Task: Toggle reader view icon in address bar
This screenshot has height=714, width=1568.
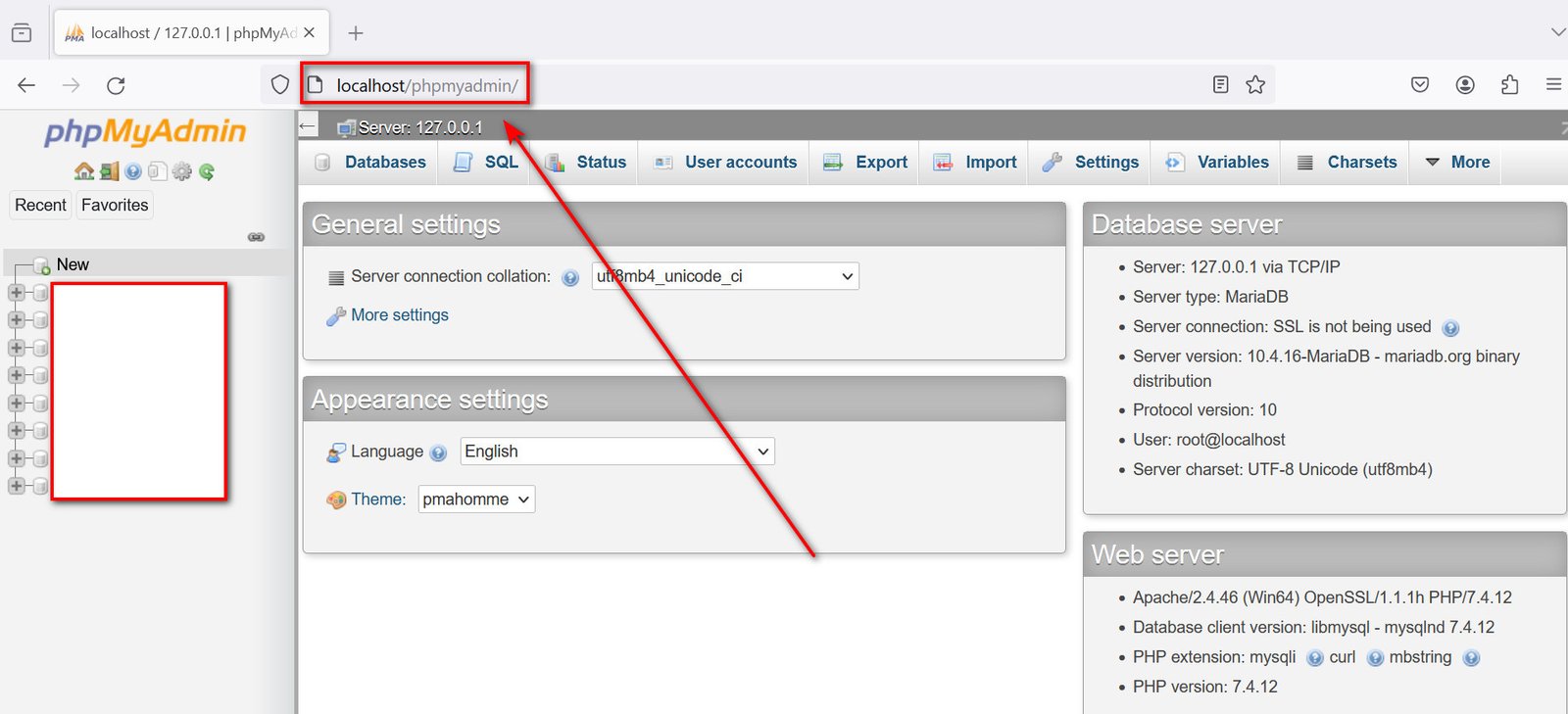Action: [1220, 85]
